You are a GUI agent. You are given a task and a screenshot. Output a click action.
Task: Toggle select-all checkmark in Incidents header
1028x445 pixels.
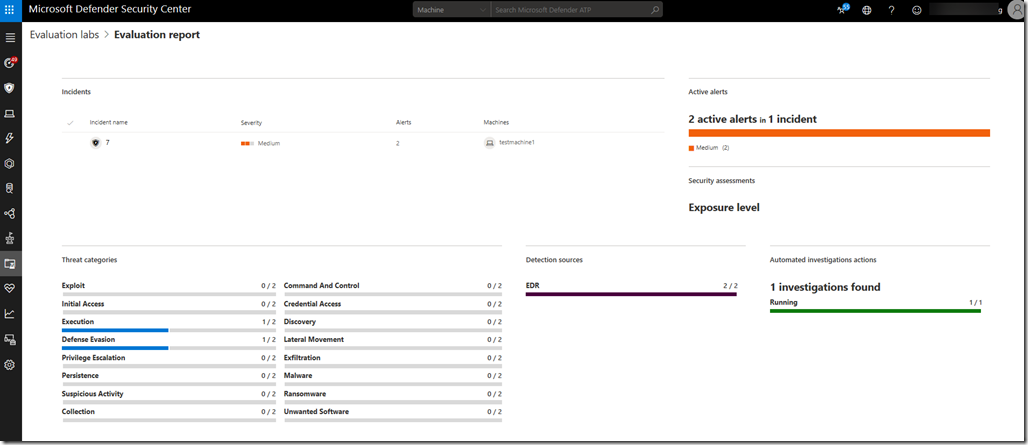tap(70, 123)
